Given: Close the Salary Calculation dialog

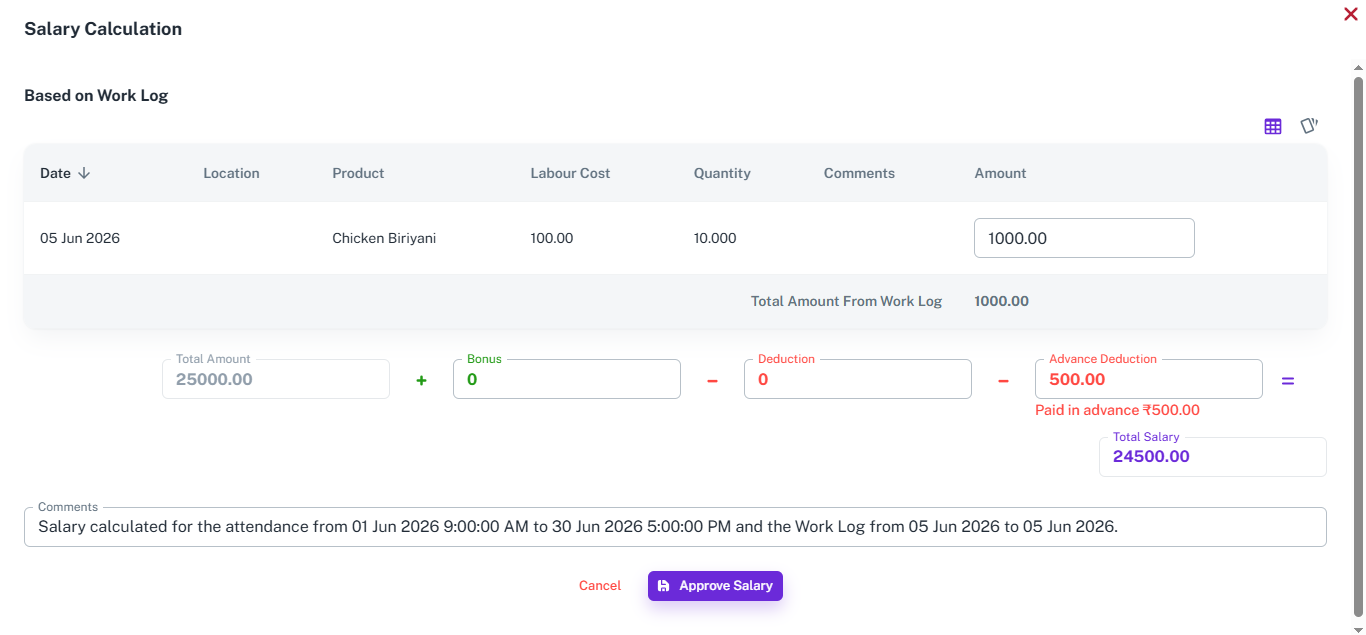Looking at the screenshot, I should pyautogui.click(x=1350, y=14).
